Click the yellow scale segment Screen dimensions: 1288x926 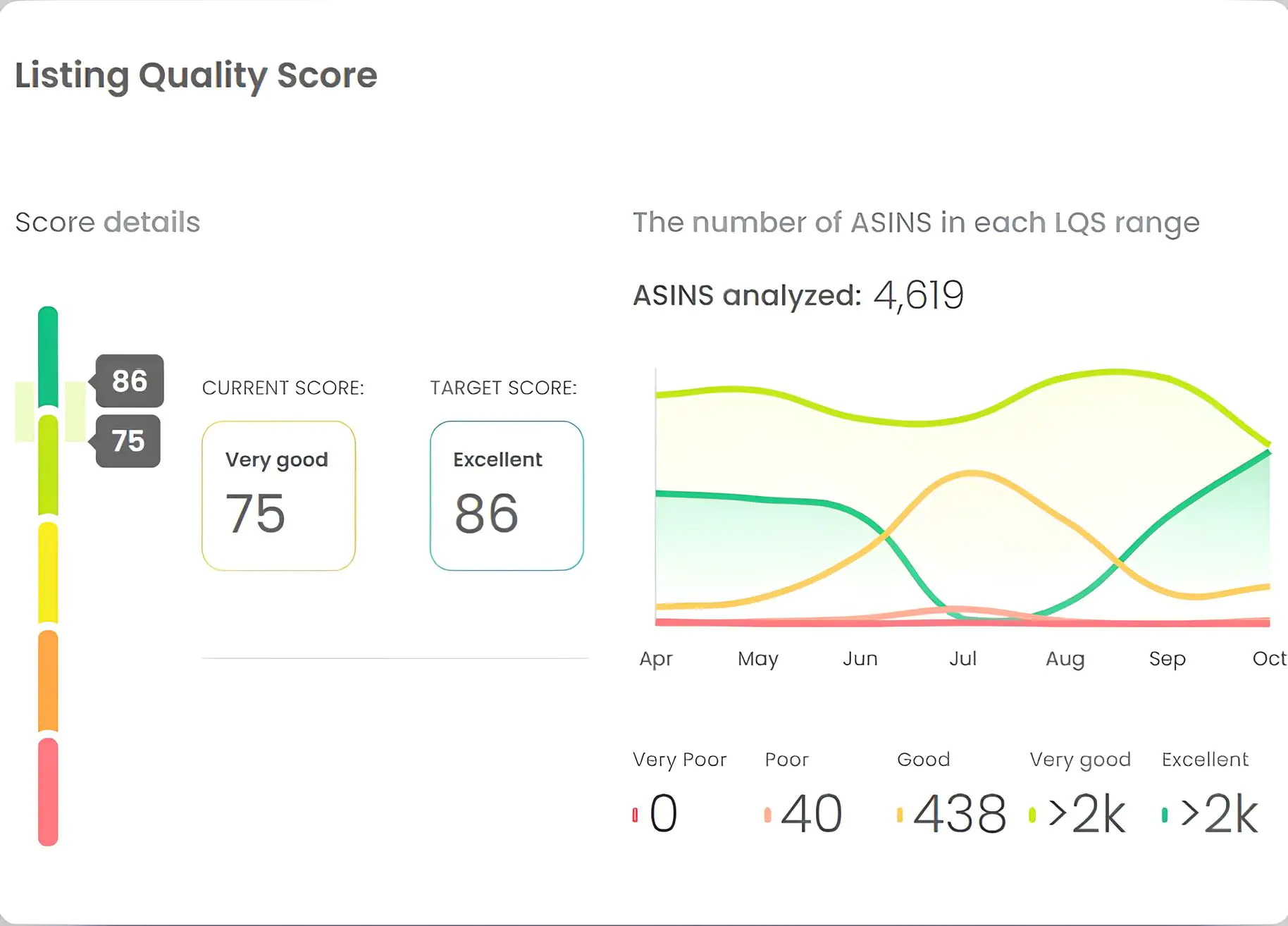(48, 572)
